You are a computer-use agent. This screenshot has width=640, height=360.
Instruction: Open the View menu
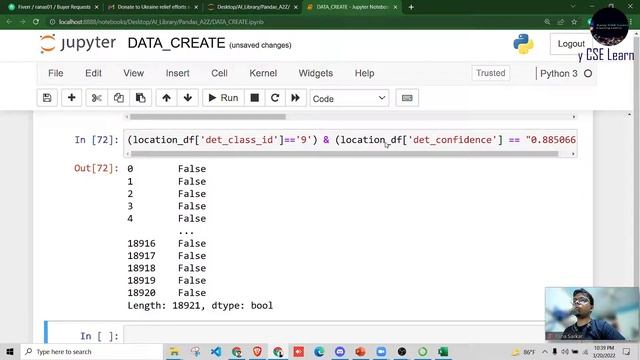(x=133, y=73)
